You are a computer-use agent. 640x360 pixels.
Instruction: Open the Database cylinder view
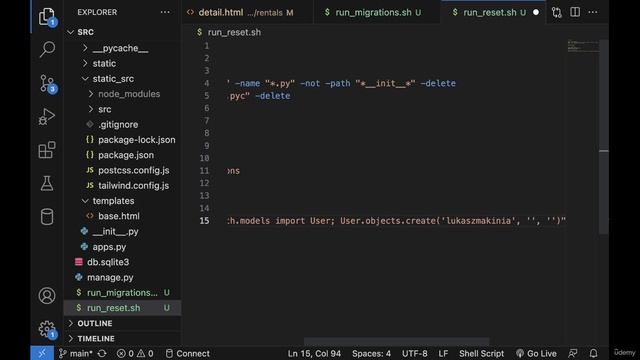click(47, 217)
